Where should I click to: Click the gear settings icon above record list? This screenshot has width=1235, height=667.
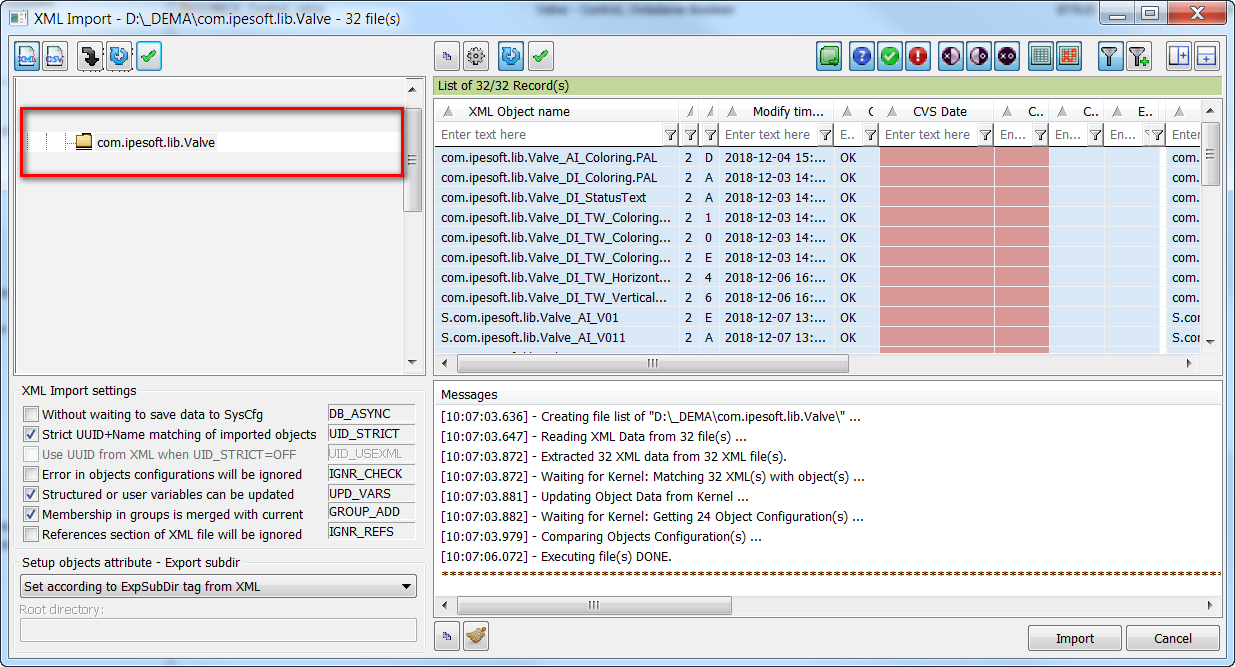pos(476,57)
